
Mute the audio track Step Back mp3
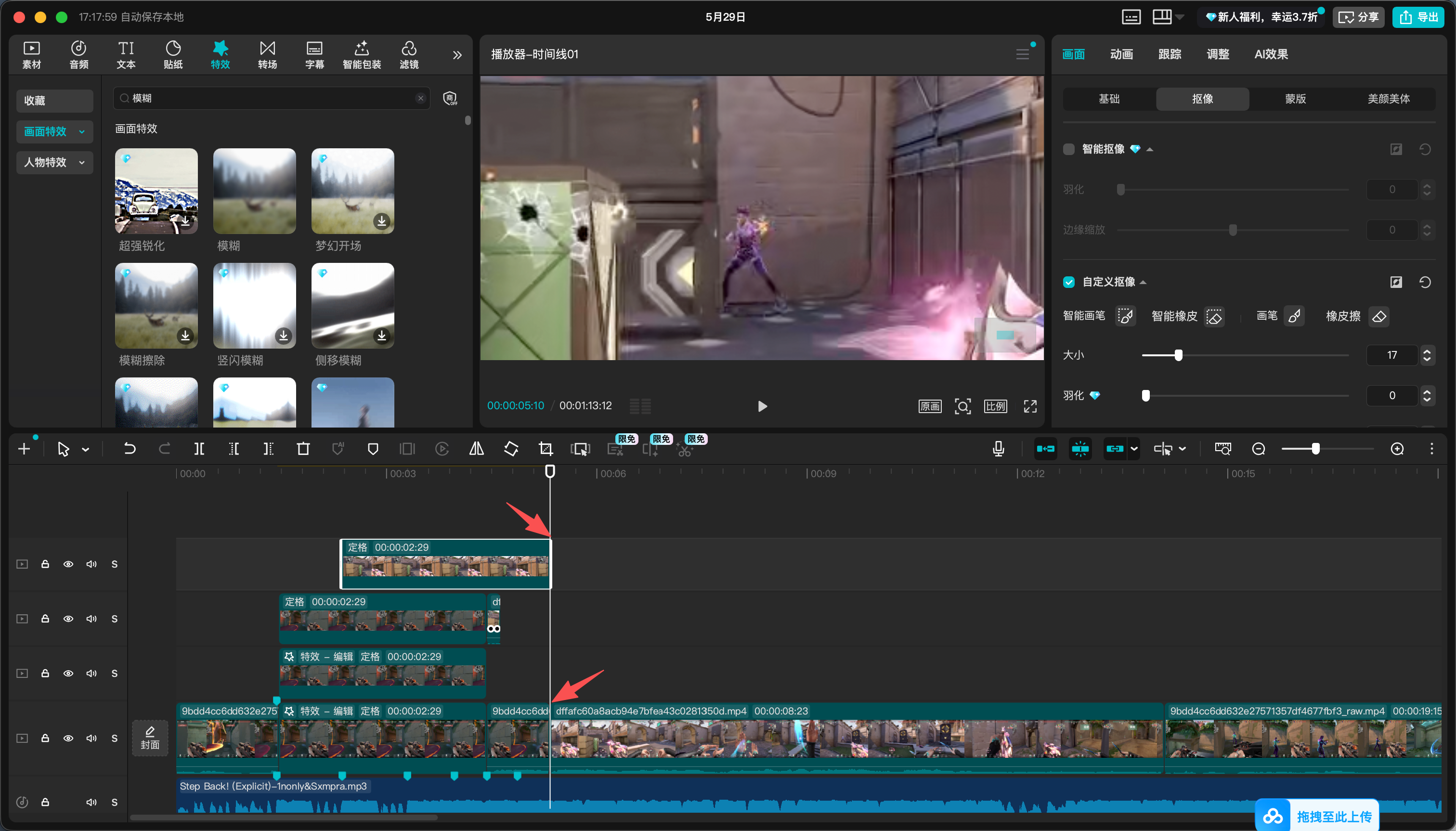tap(91, 802)
